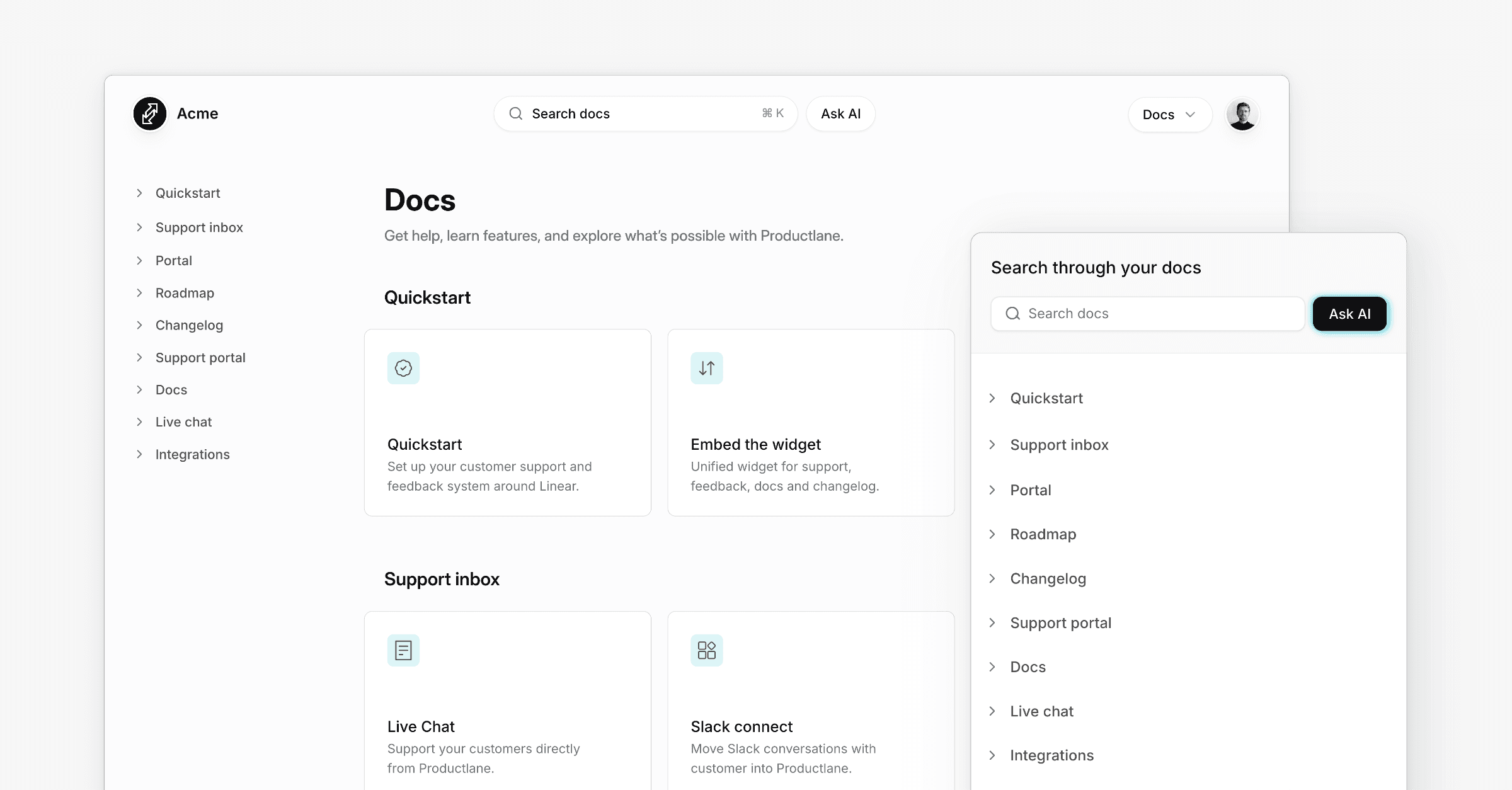Click the dark Ask AI button
The width and height of the screenshot is (1512, 790).
point(1349,314)
